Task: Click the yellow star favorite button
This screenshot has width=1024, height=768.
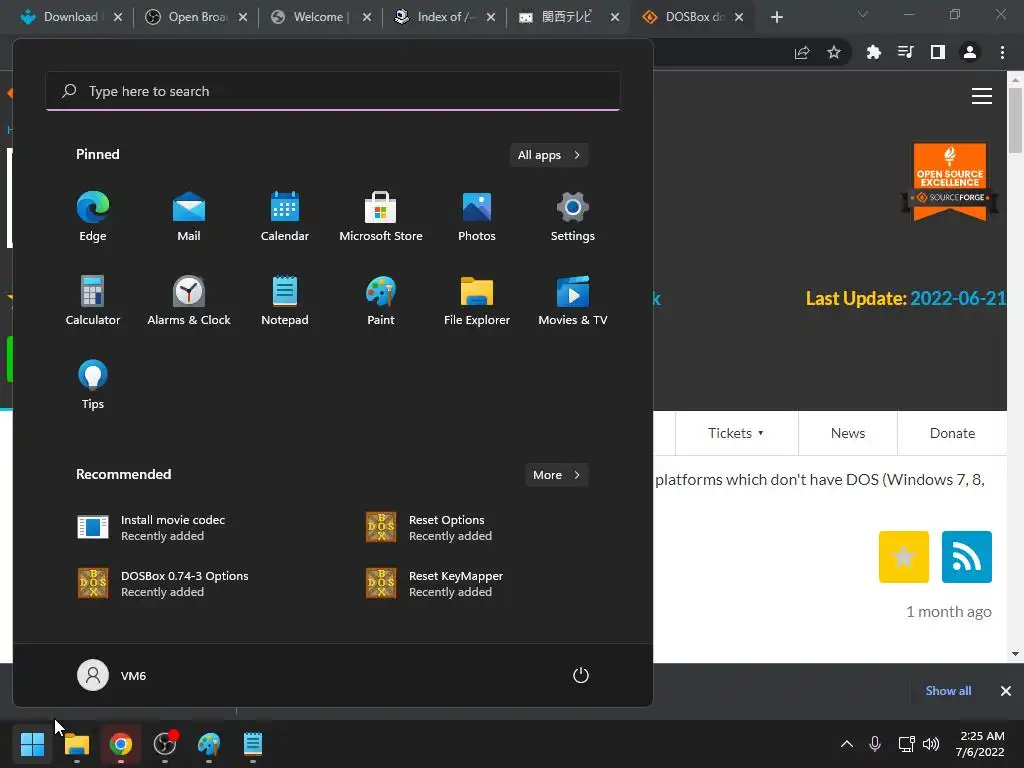Action: tap(904, 556)
